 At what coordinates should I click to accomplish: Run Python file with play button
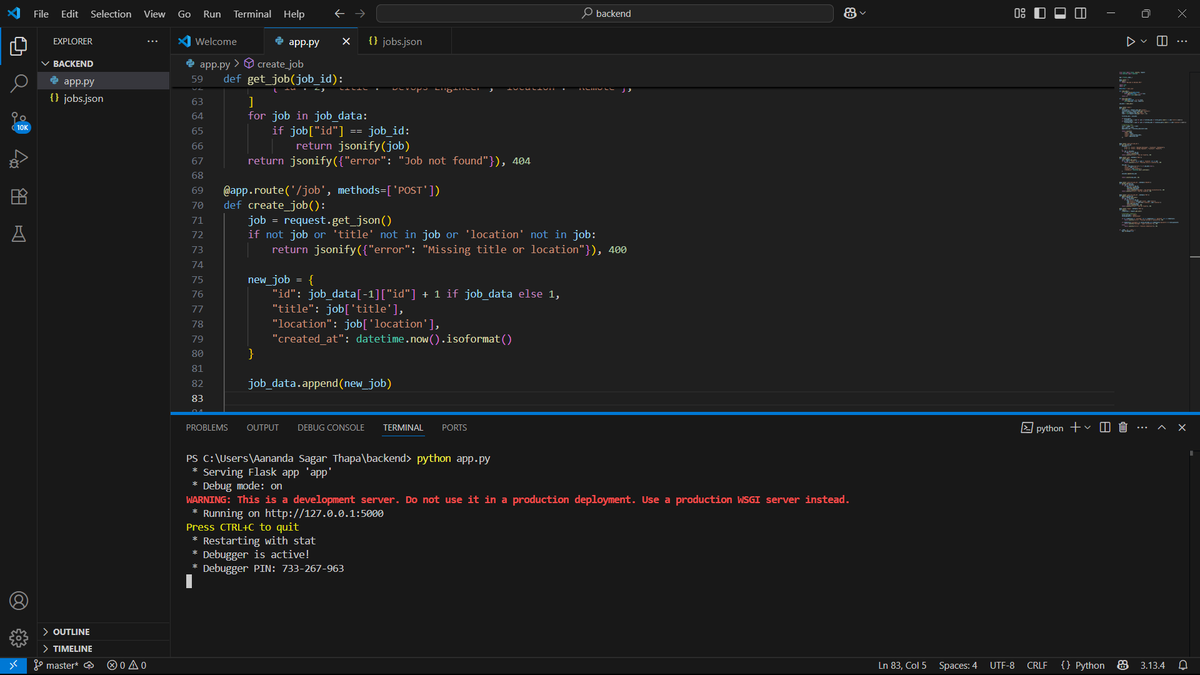pyautogui.click(x=1130, y=41)
